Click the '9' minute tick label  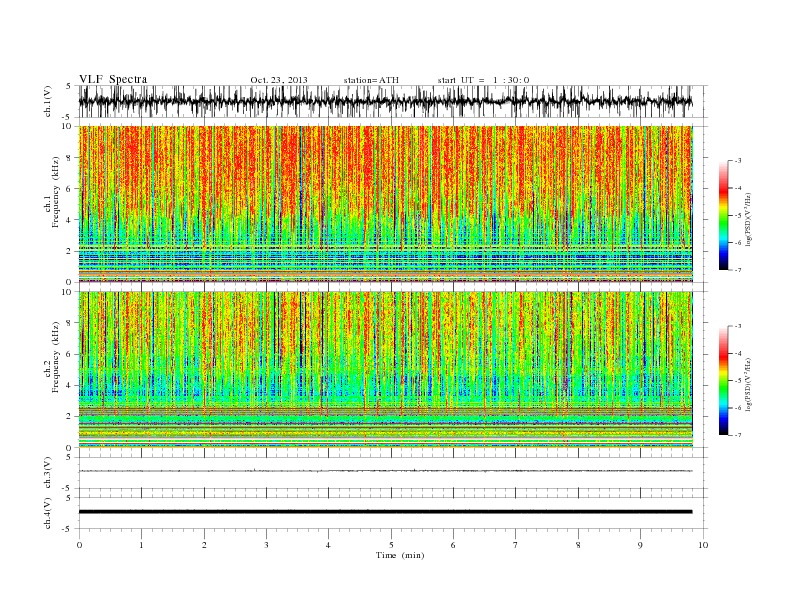pyautogui.click(x=640, y=545)
